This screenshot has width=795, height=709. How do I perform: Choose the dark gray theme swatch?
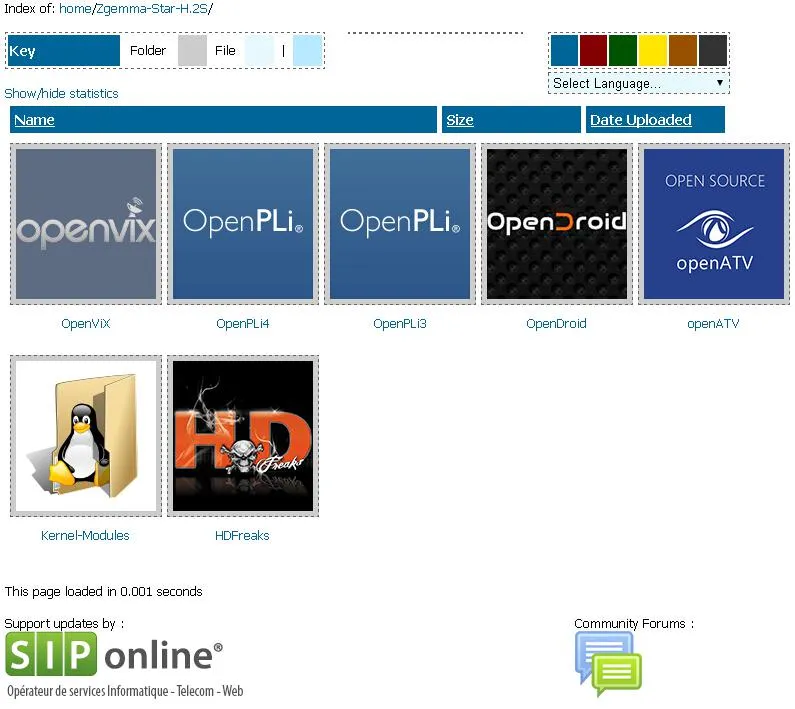pyautogui.click(x=713, y=50)
